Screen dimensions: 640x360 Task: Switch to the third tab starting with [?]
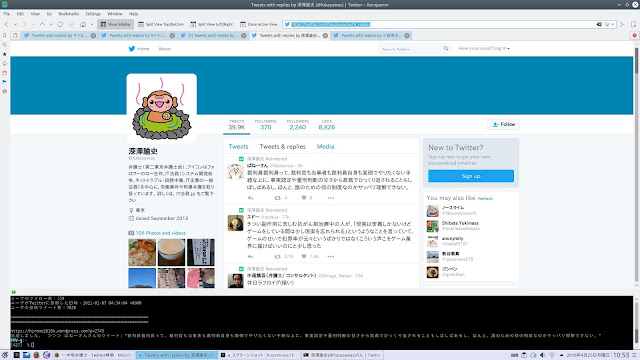coord(213,36)
